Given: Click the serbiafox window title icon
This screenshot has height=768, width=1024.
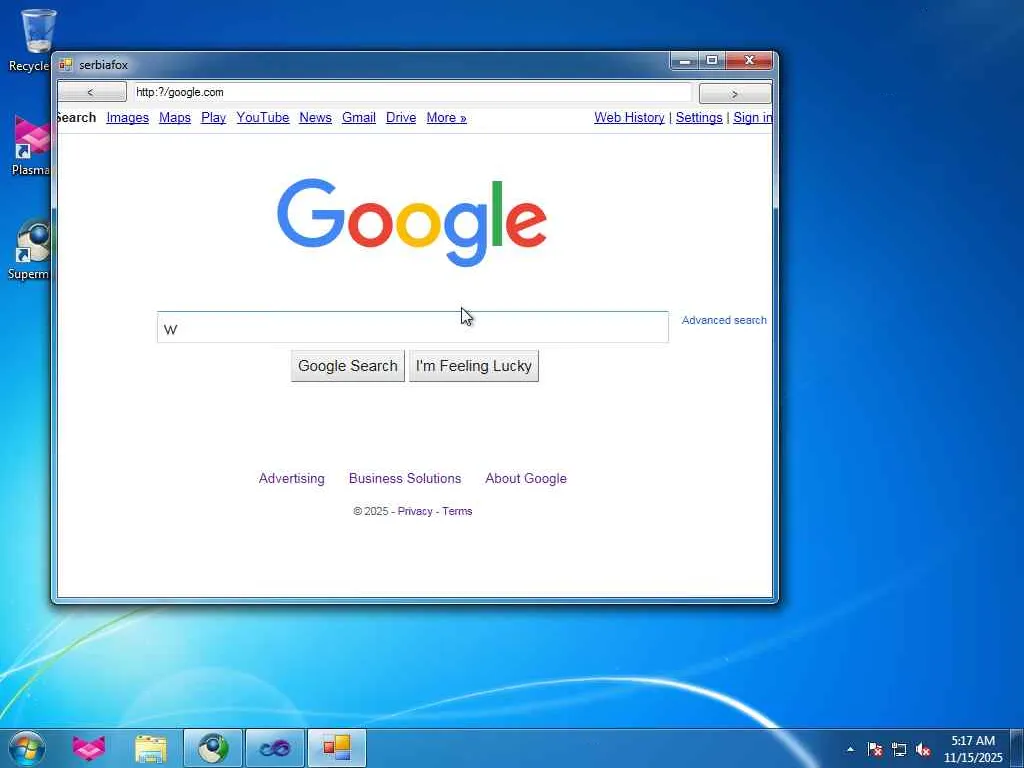Looking at the screenshot, I should pyautogui.click(x=65, y=65).
